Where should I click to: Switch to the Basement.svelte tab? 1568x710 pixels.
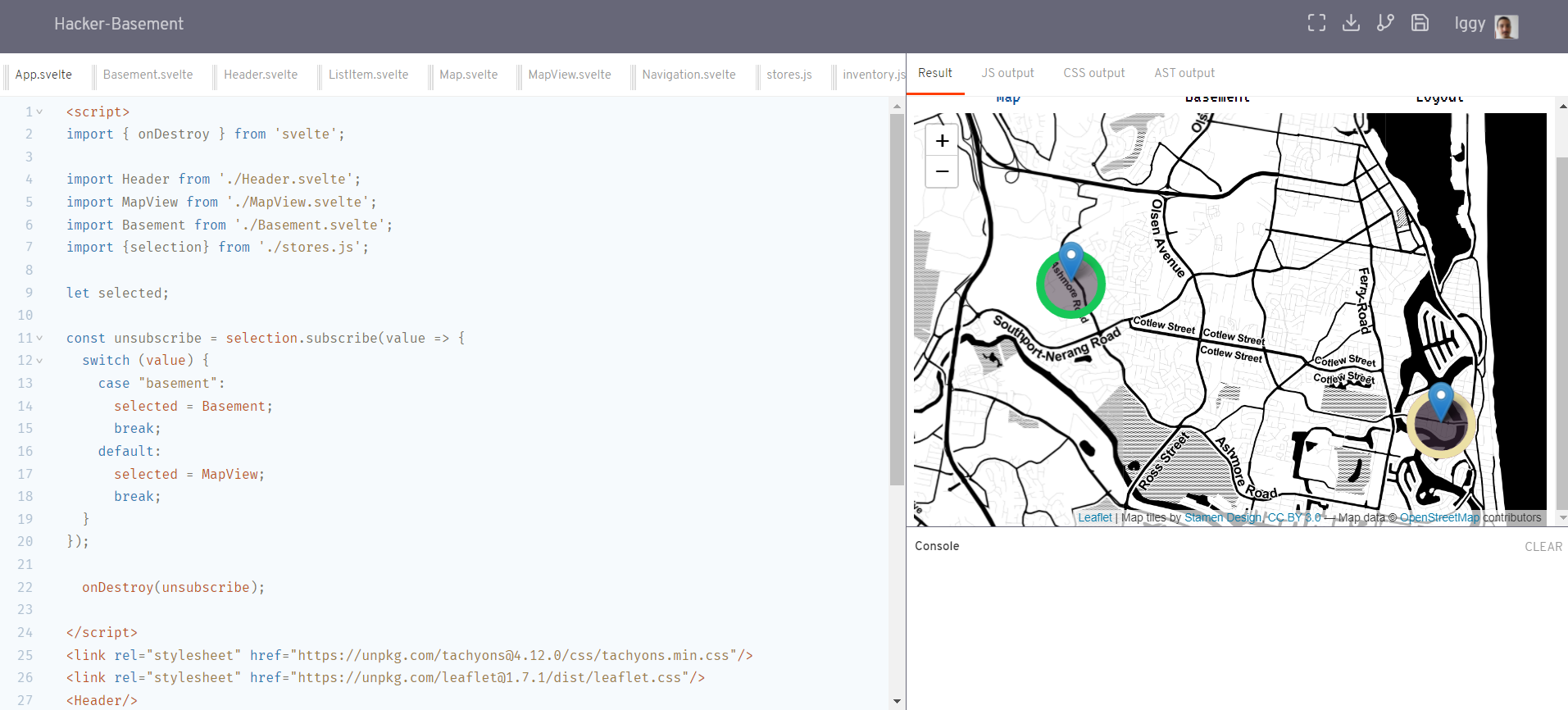148,75
